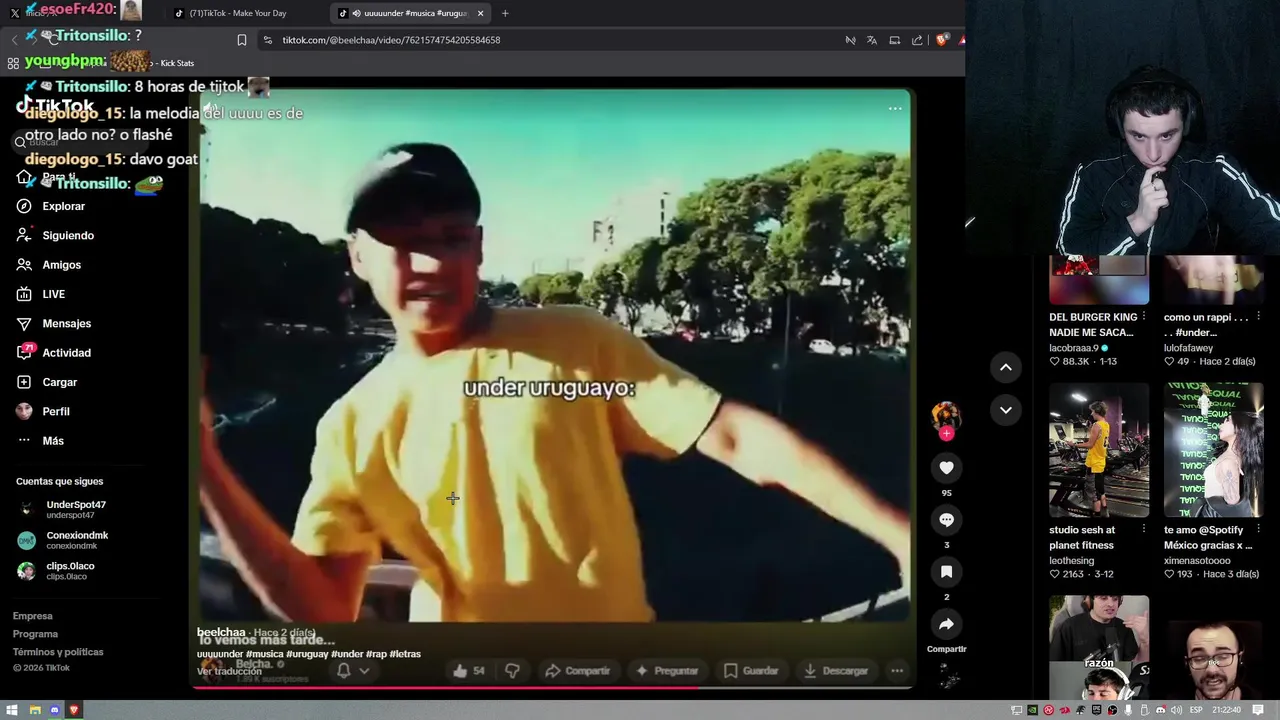Open Explorar in the TikTok sidebar

tap(52, 206)
